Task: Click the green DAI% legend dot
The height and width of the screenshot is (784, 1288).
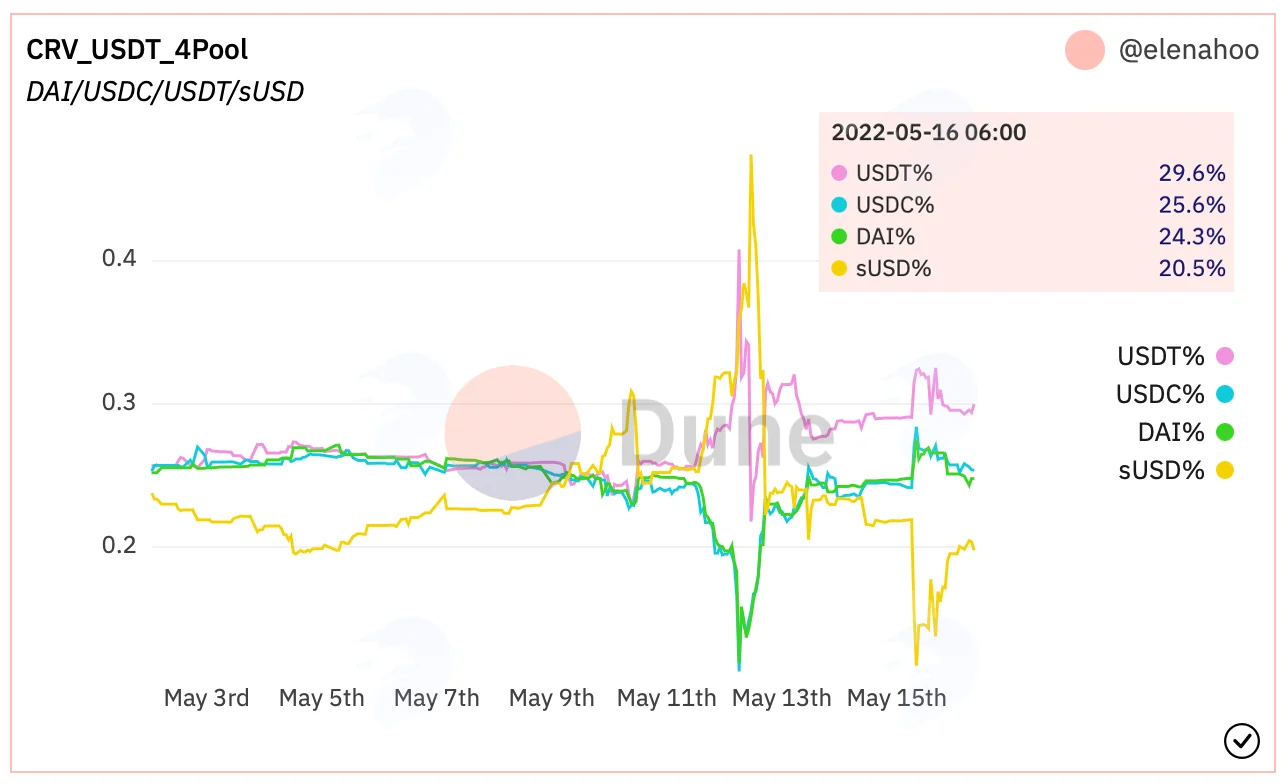Action: pos(1225,432)
